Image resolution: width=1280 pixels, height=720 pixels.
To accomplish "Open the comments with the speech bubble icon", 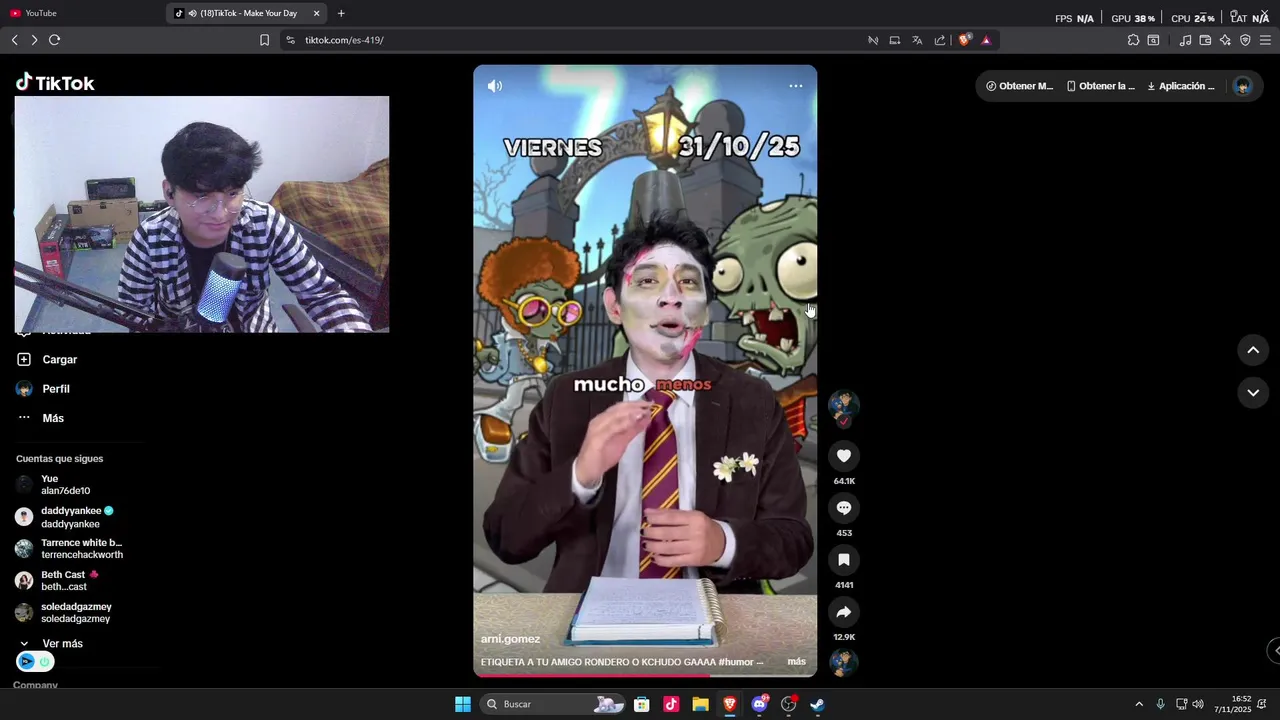I will (x=844, y=508).
